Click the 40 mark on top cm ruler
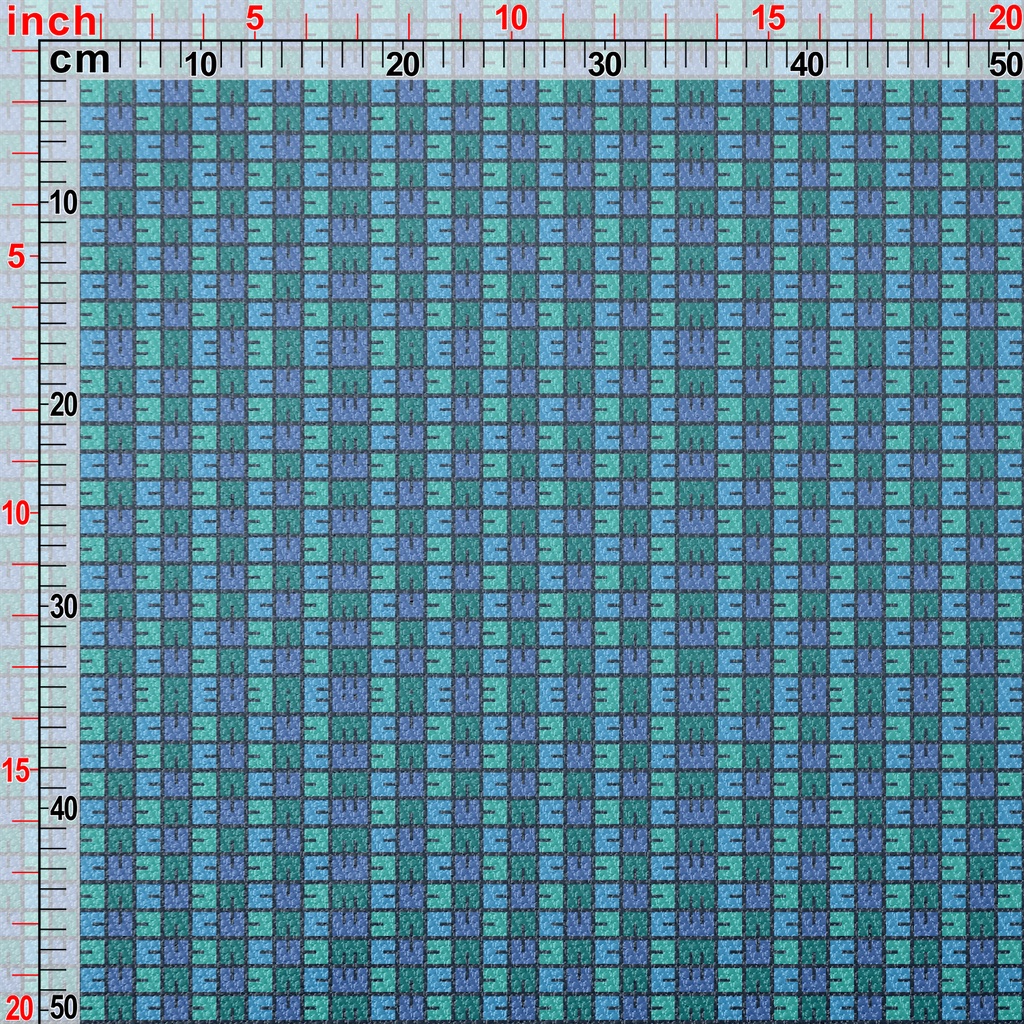The image size is (1024, 1024). (807, 65)
